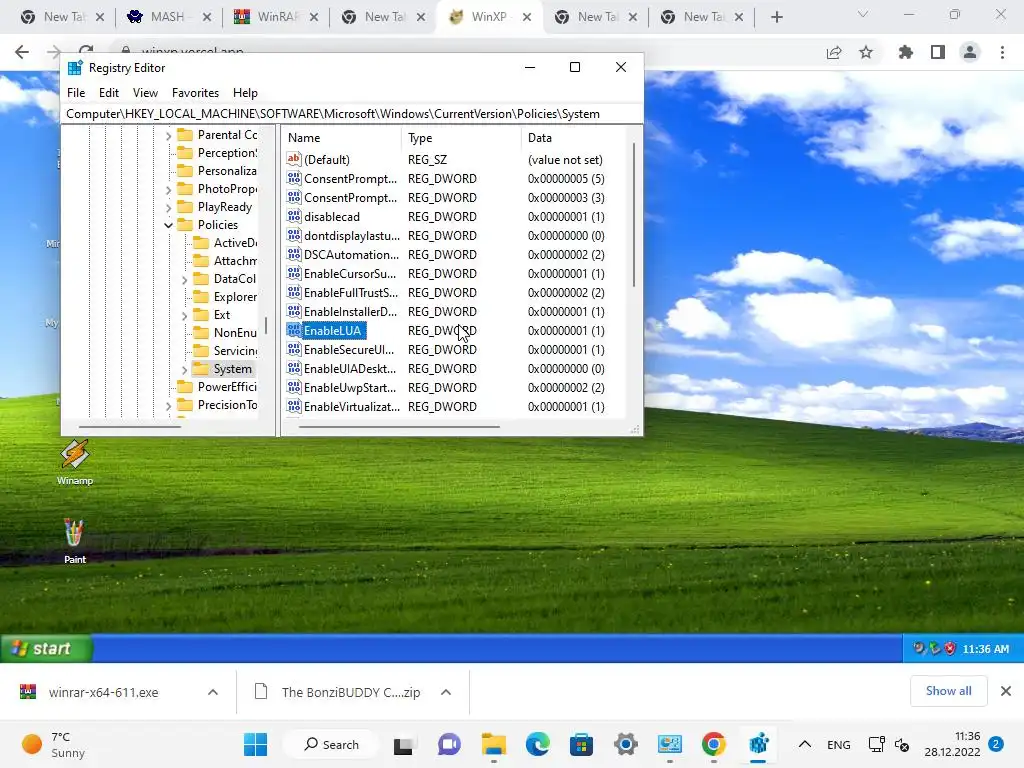Expand the Ext tree node
1024x768 pixels.
pos(184,315)
